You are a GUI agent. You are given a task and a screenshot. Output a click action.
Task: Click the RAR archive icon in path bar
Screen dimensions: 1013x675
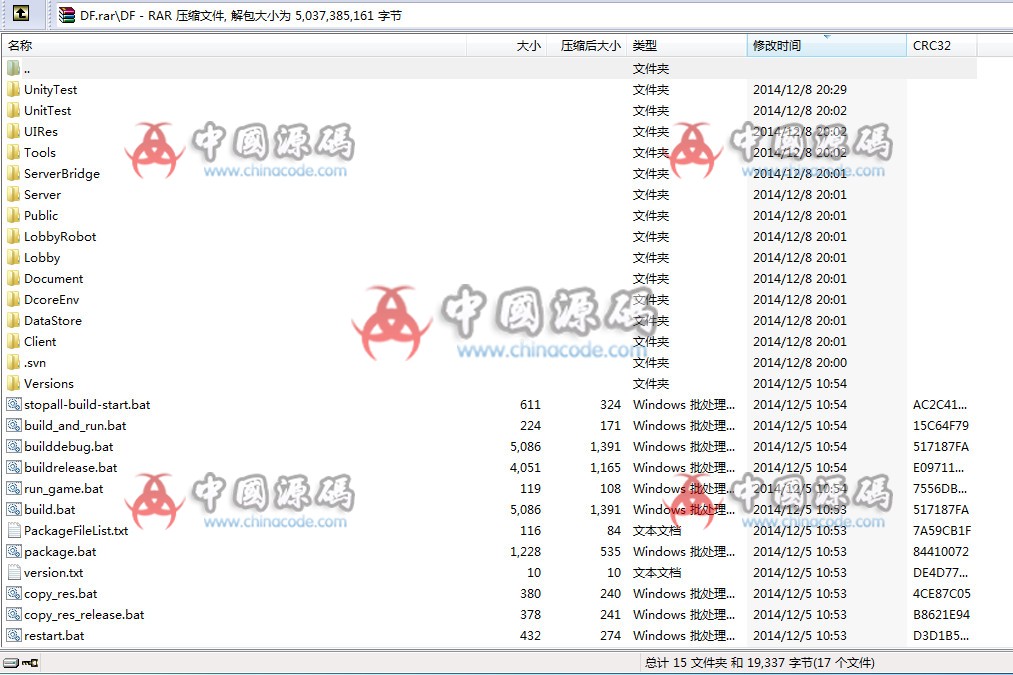click(x=67, y=15)
